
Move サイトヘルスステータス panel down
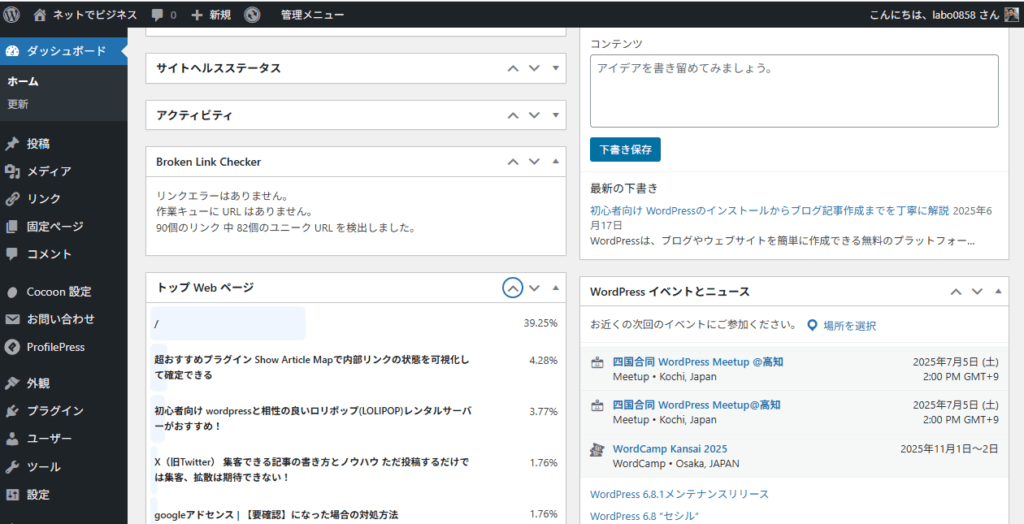pyautogui.click(x=534, y=68)
